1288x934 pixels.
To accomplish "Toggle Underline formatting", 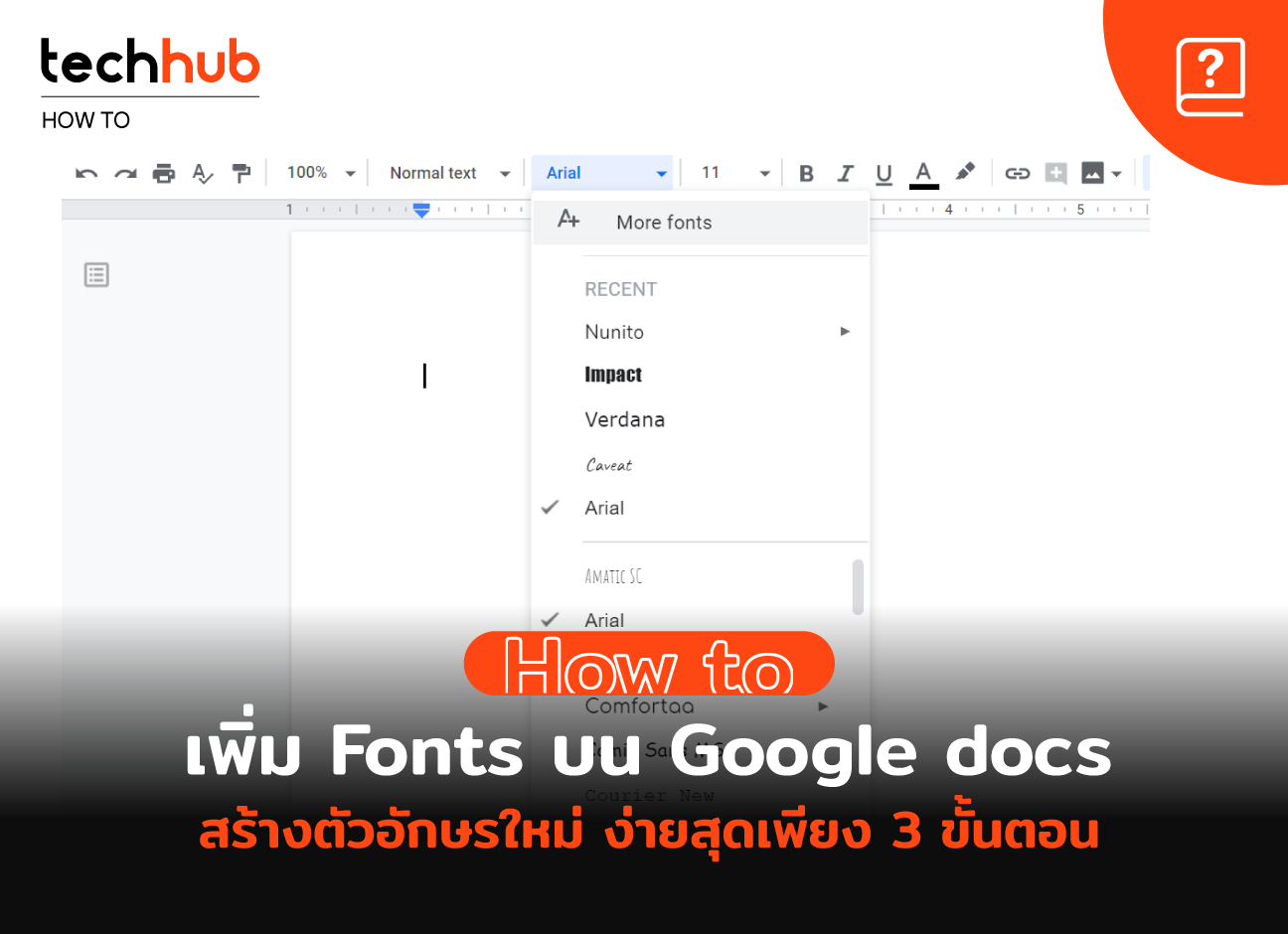I will 884,175.
